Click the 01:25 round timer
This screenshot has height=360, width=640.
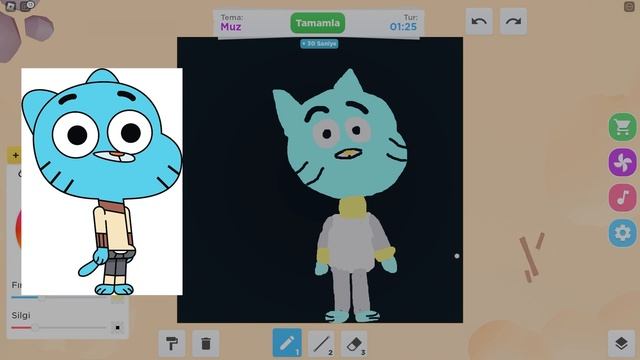coord(403,27)
